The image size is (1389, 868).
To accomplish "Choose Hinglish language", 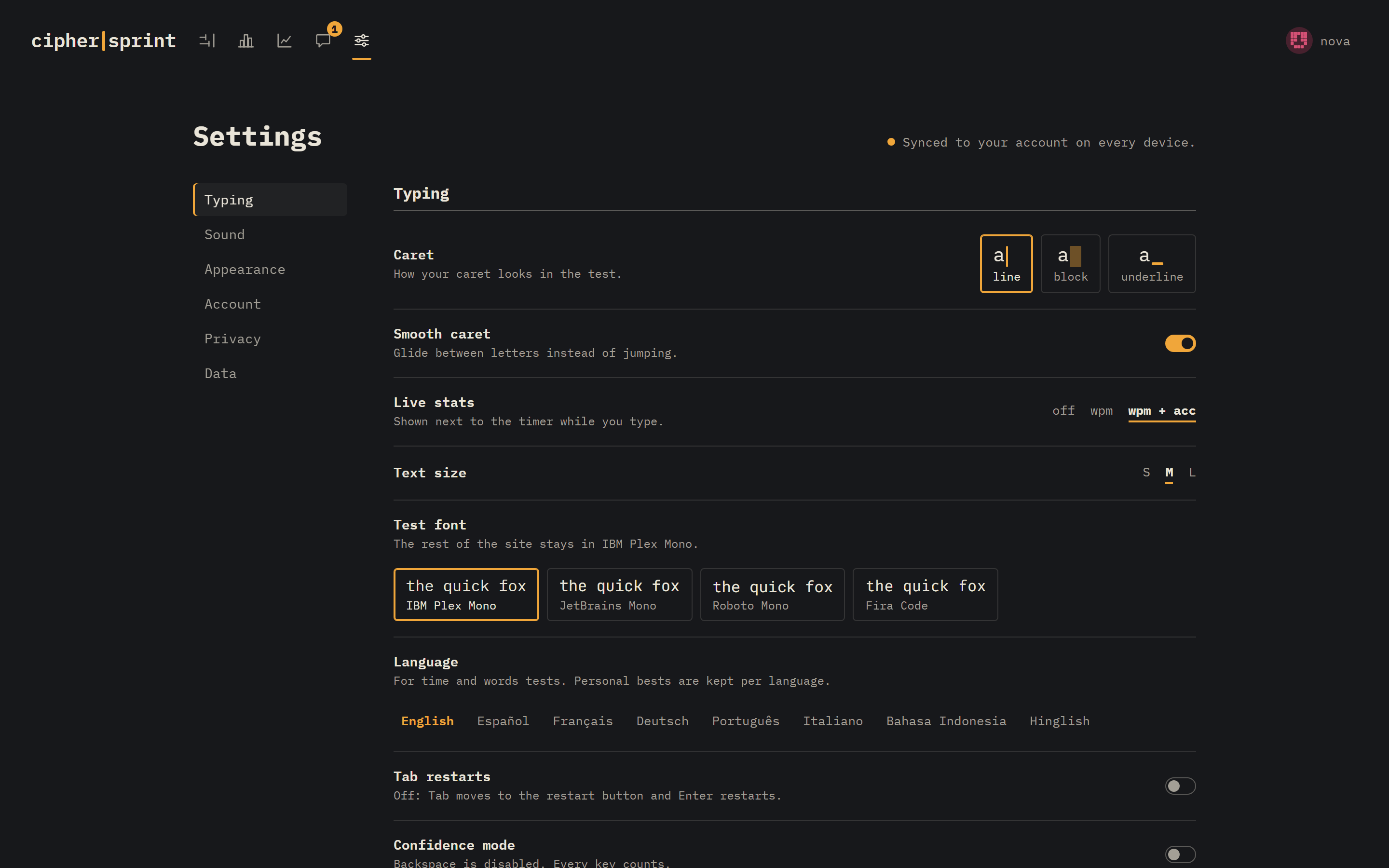I will (x=1060, y=721).
